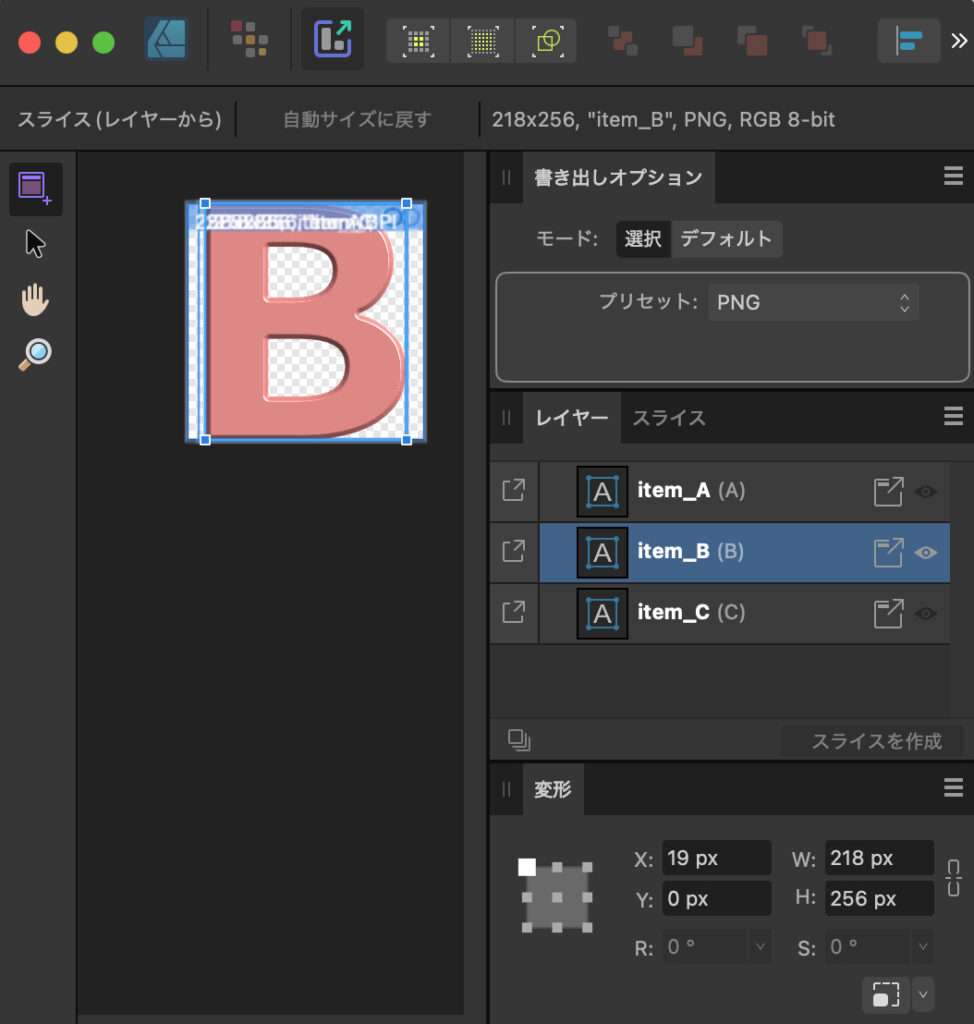Toggle visibility of item_A layer

pos(926,492)
